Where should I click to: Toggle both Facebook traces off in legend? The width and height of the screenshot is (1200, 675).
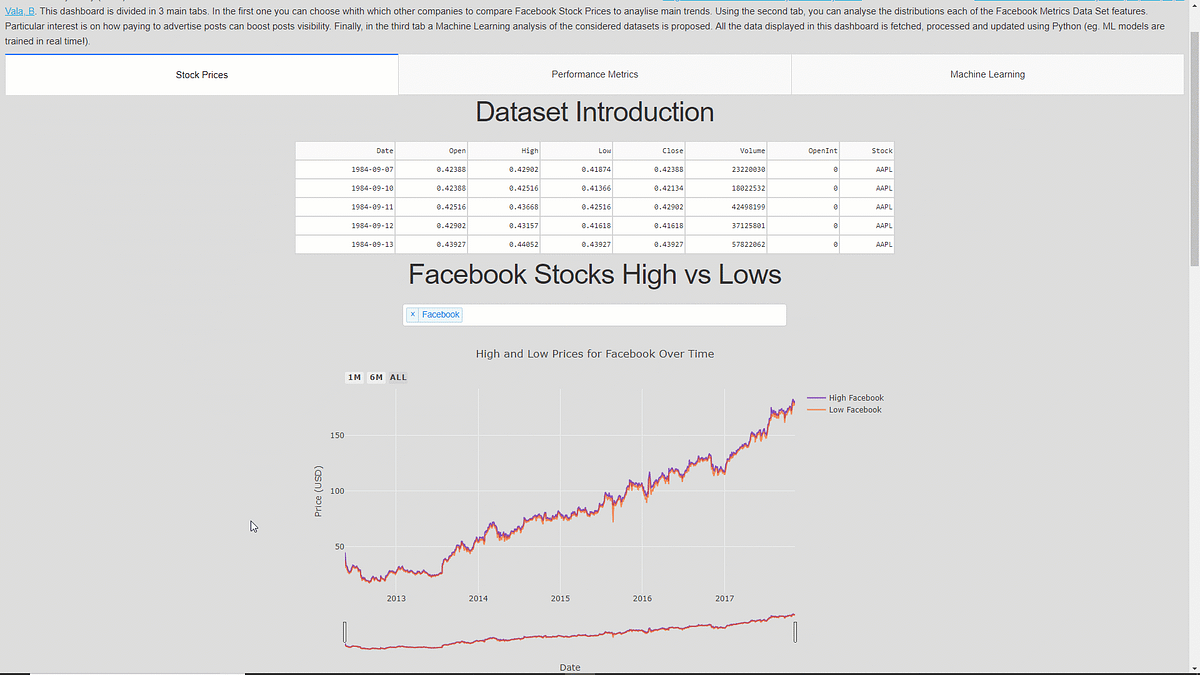(x=855, y=403)
